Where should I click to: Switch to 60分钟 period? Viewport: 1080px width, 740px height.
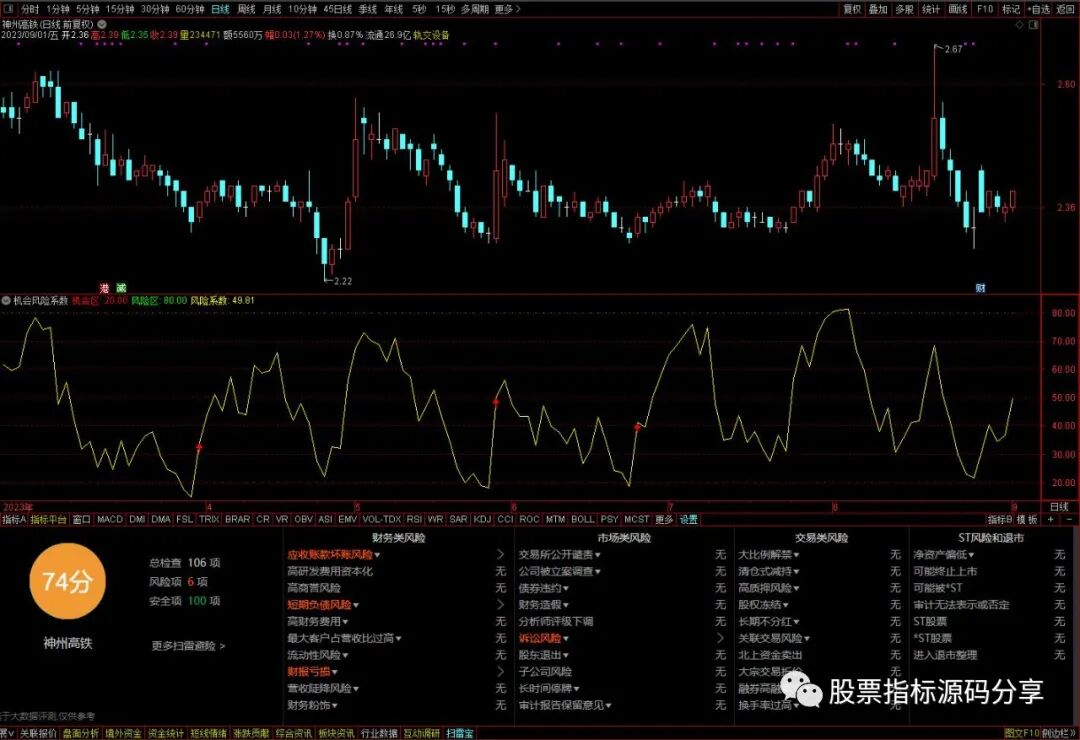(190, 9)
